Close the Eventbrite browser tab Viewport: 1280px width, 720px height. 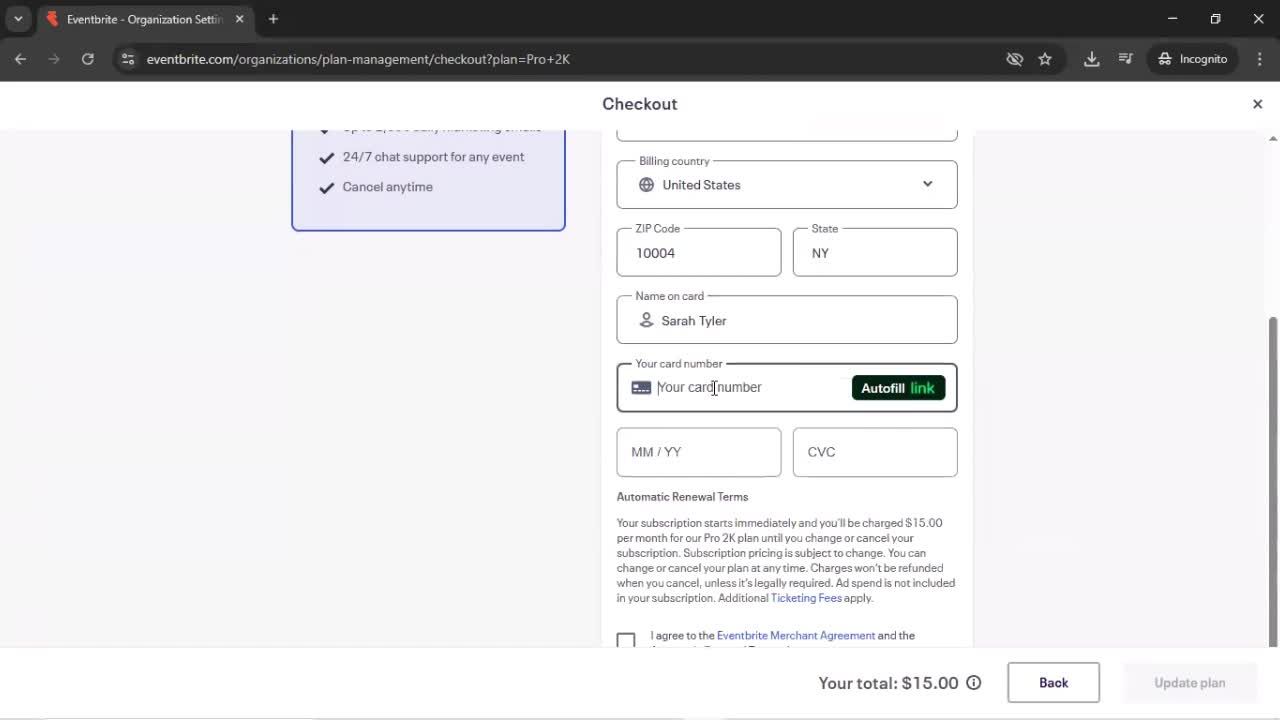240,19
